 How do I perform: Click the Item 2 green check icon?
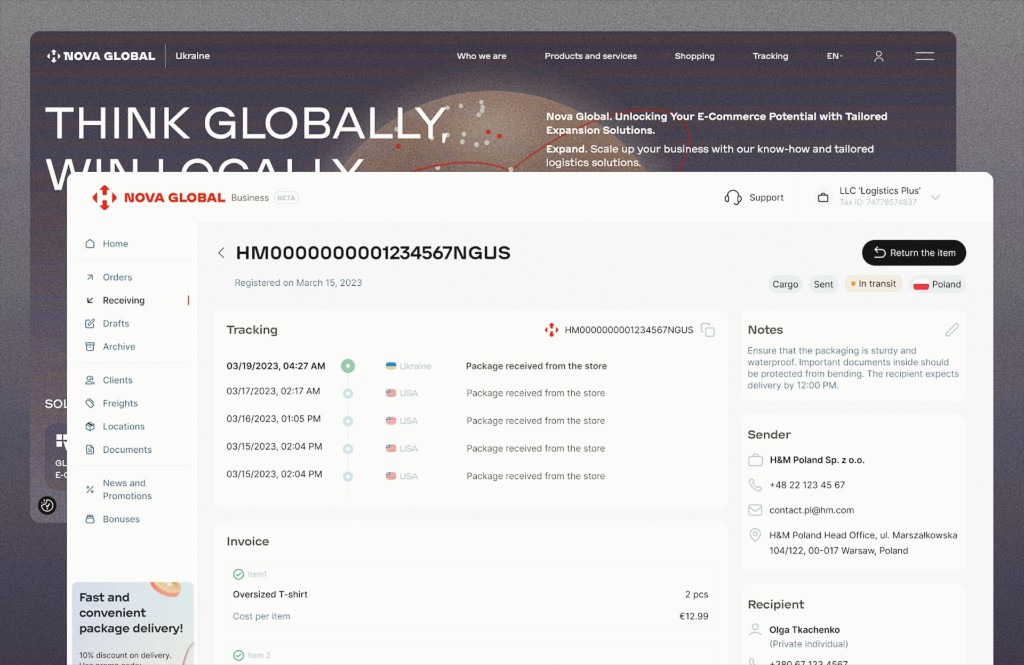[238, 655]
